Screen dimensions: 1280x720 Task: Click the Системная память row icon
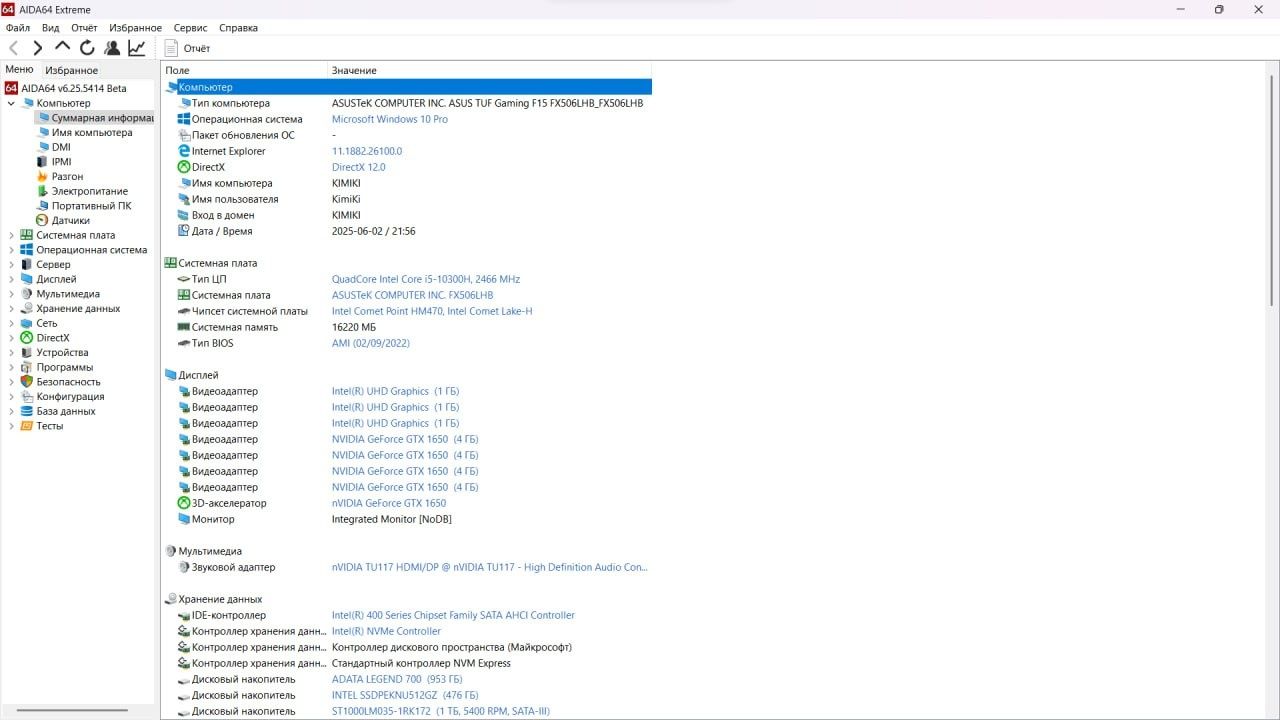pos(184,327)
